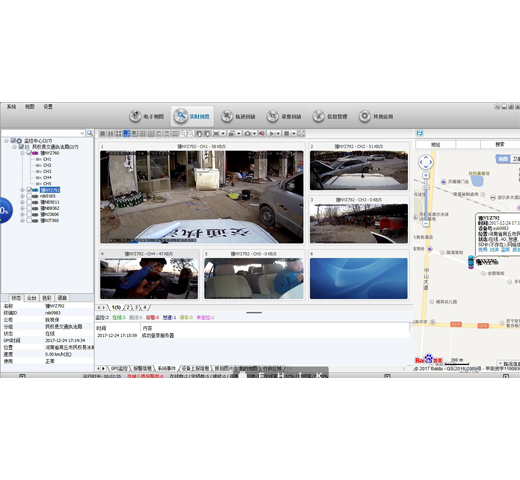Open the dropdown arrow beside the stop icon
The width and height of the screenshot is (520, 480).
pos(294,133)
